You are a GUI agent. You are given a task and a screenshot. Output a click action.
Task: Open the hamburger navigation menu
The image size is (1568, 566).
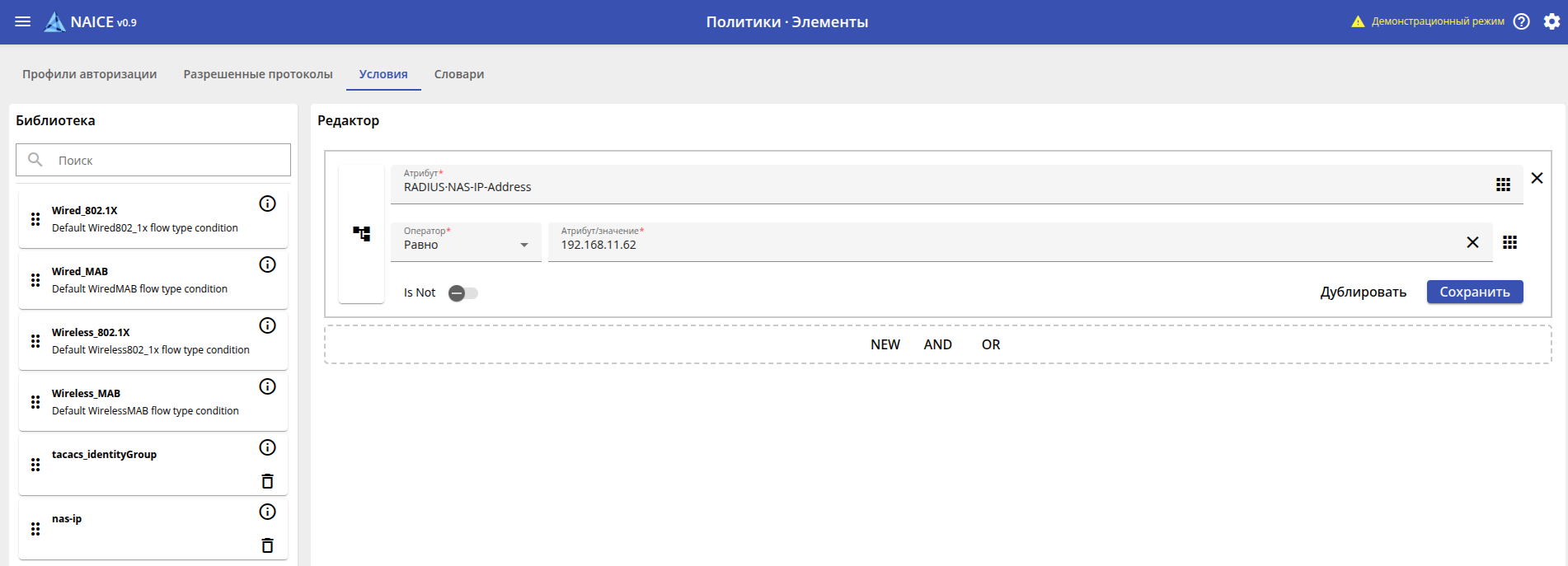23,22
